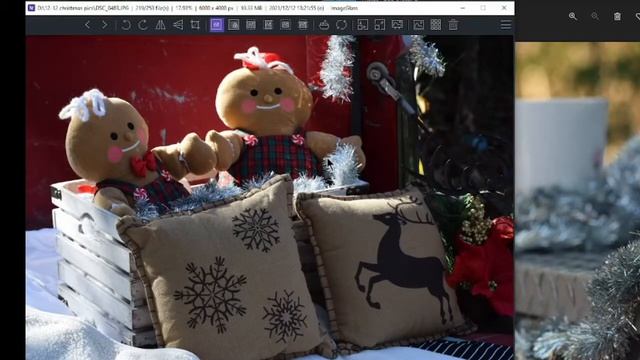Screen dimensions: 640x360
Task: Click the displayed gingerbread photo
Action: (269, 198)
